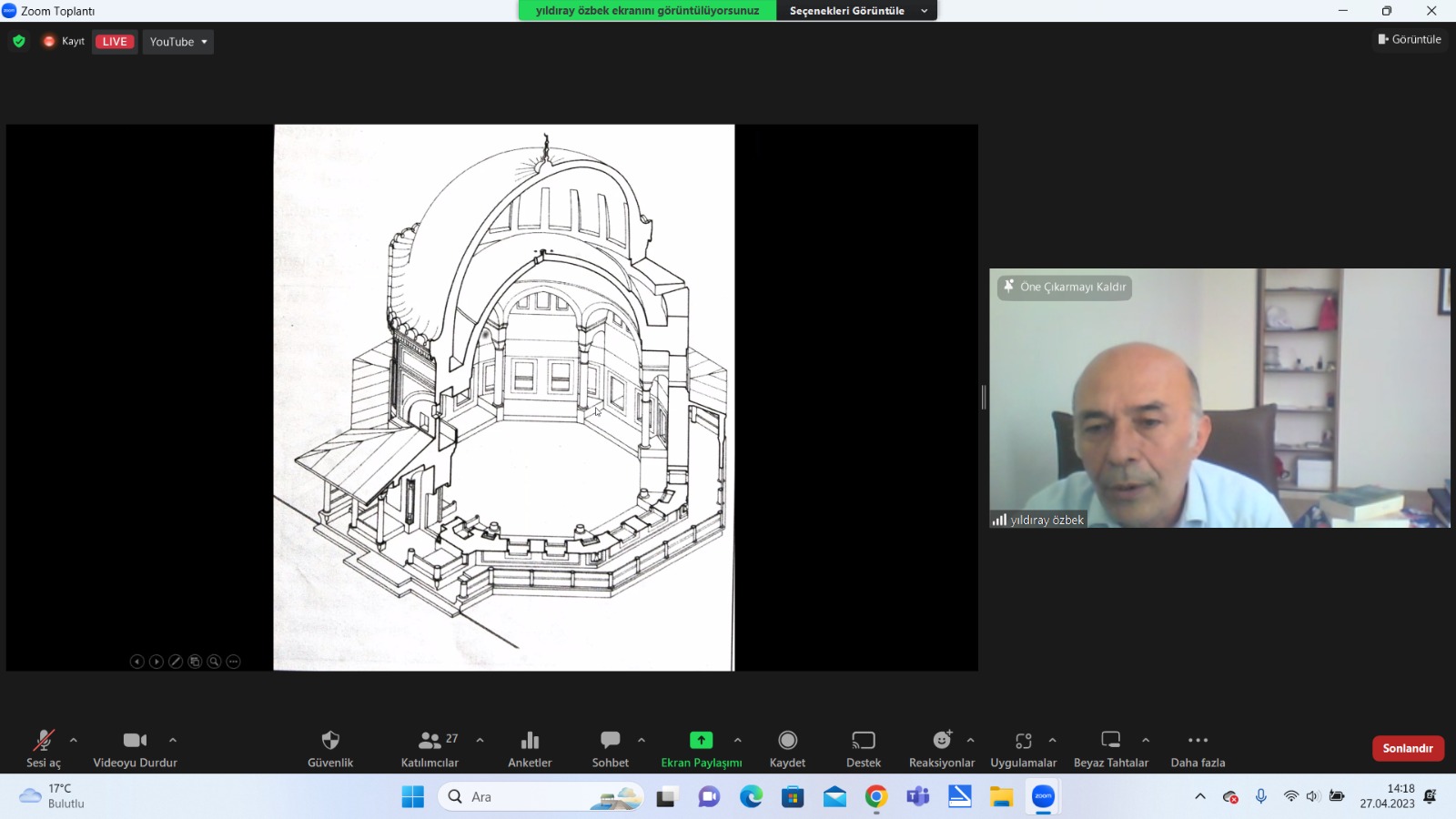End the meeting with Sonlandır
This screenshot has height=819, width=1456.
[x=1408, y=748]
